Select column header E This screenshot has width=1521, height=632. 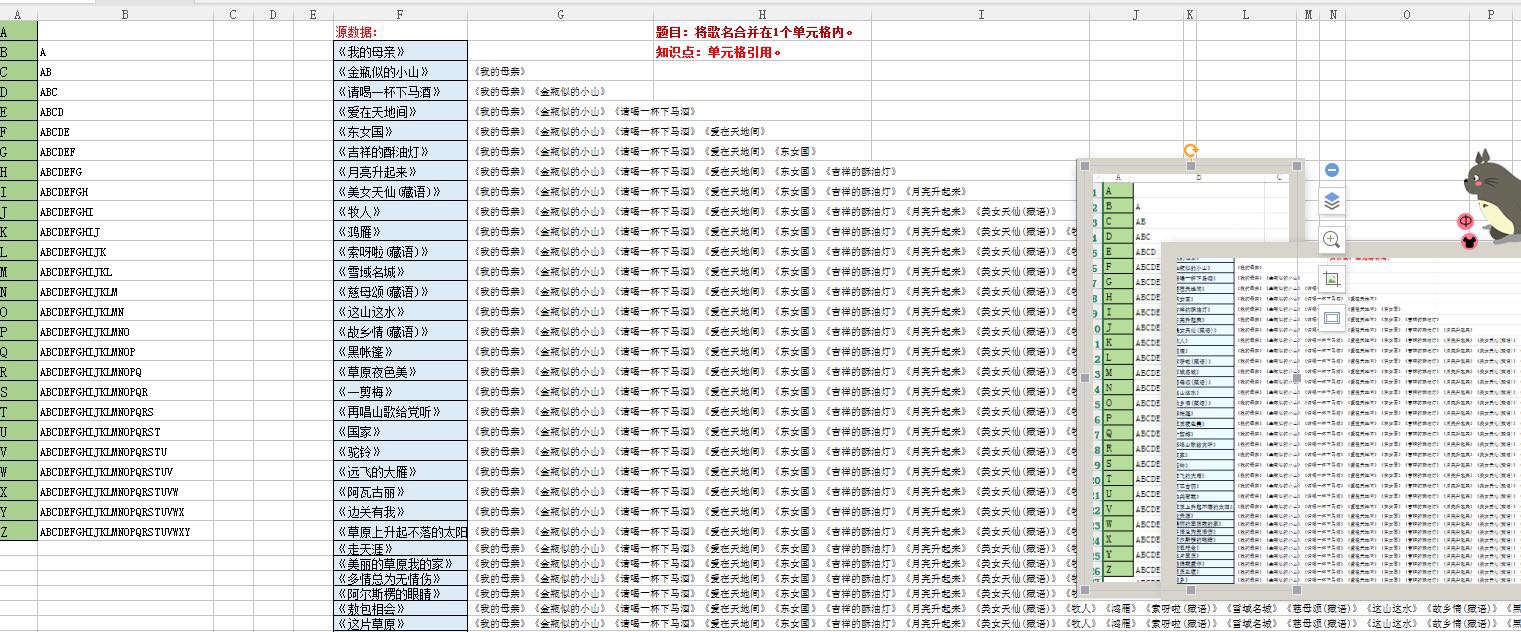(314, 14)
